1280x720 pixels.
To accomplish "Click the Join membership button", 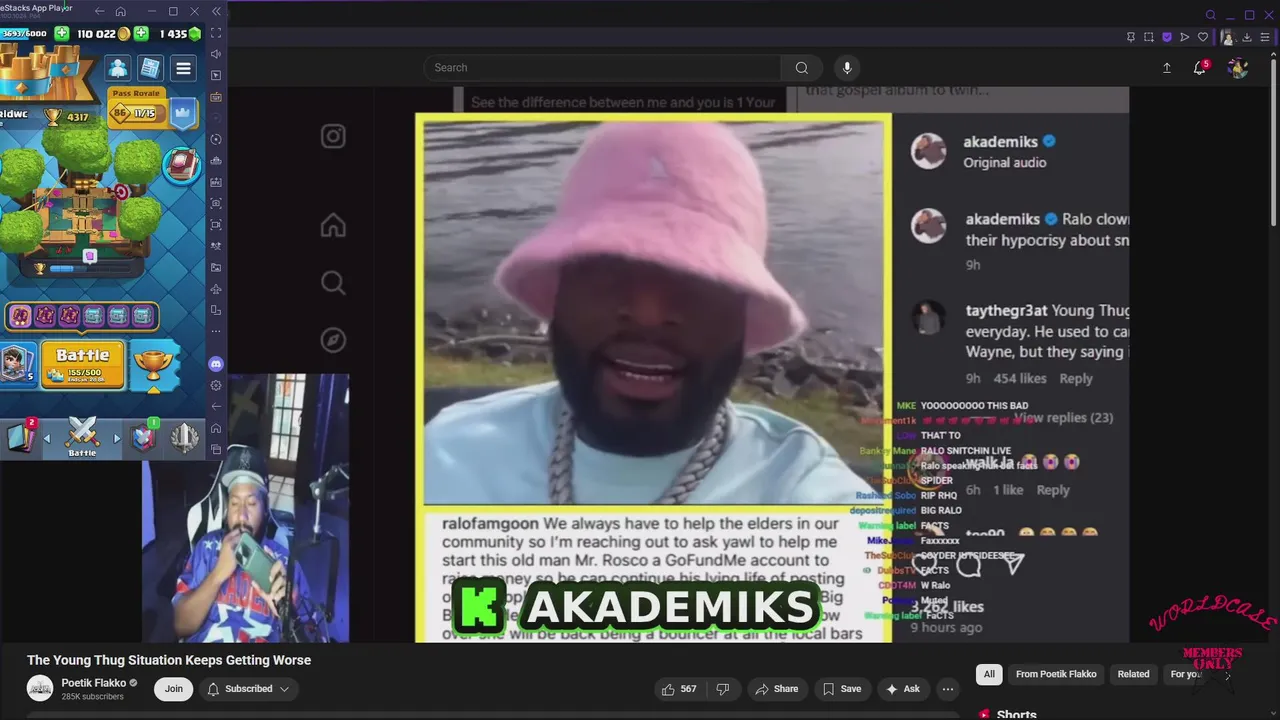I will tap(174, 689).
